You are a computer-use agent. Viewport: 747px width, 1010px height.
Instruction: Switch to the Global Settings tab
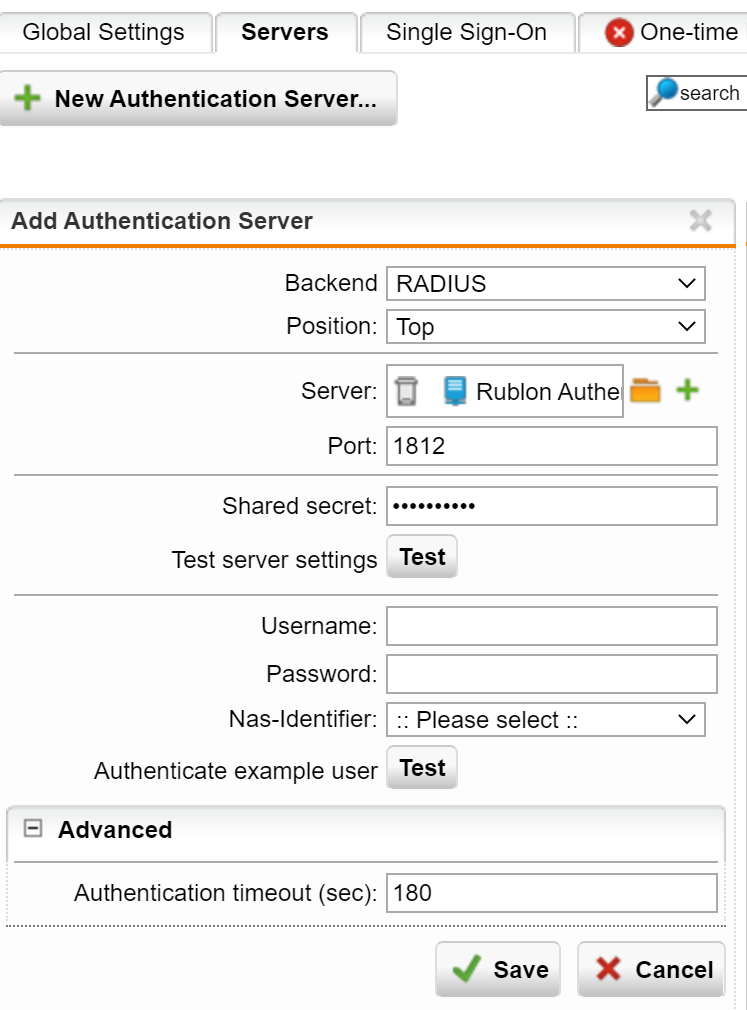[103, 32]
